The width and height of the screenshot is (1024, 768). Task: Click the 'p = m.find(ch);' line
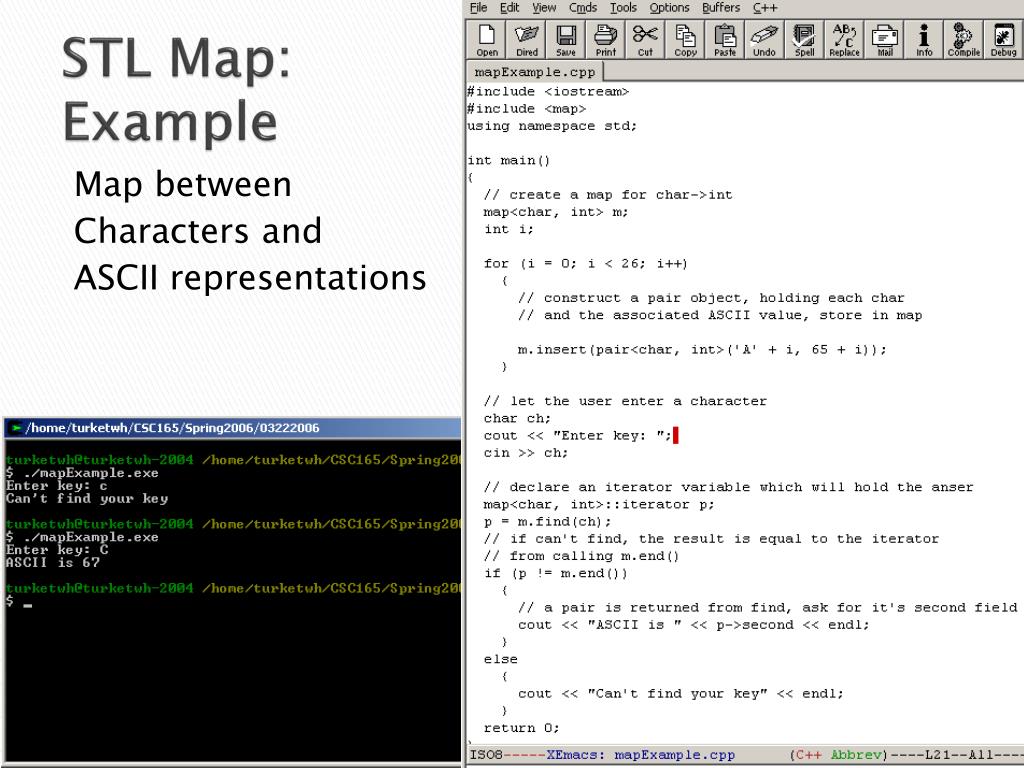547,521
